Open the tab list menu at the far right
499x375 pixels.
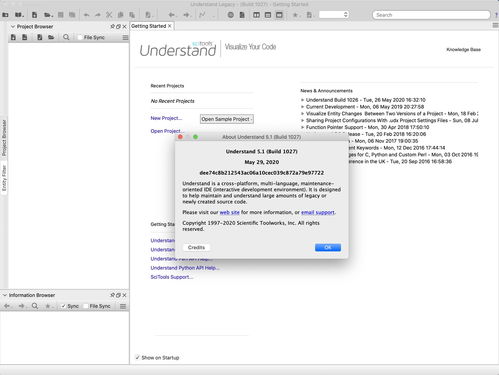click(495, 26)
